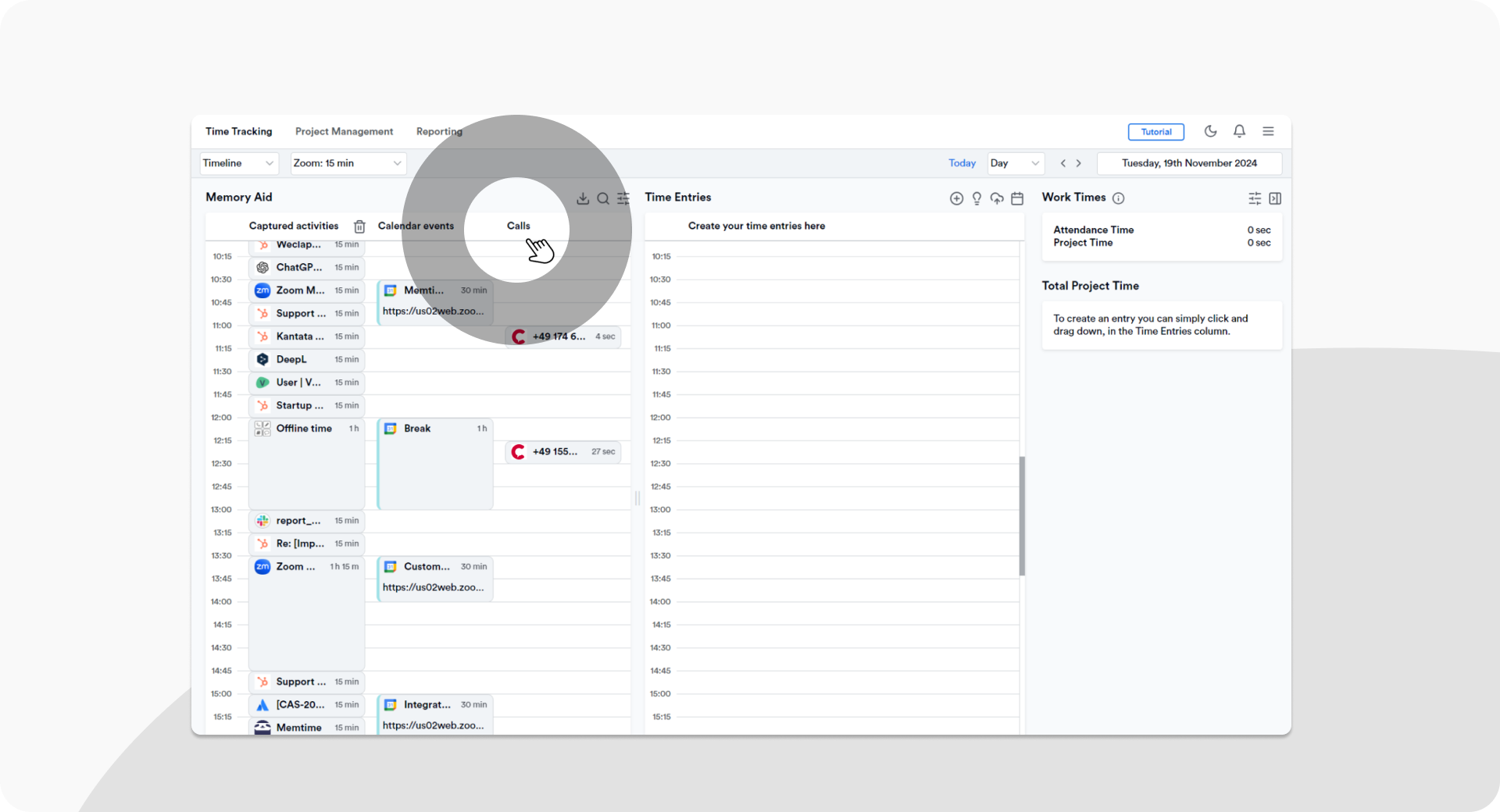Jump to Today
The width and height of the screenshot is (1500, 812).
(x=962, y=163)
